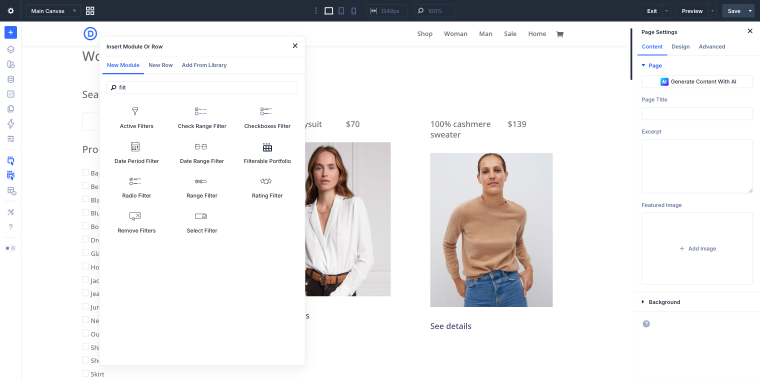Insert the Filterable Portfolio module
This screenshot has height=380, width=760.
coord(267,153)
